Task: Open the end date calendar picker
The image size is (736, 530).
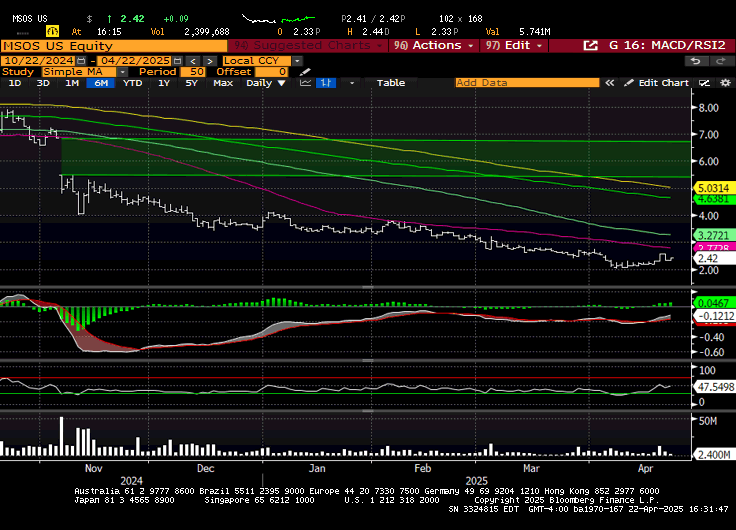Action: [177, 61]
